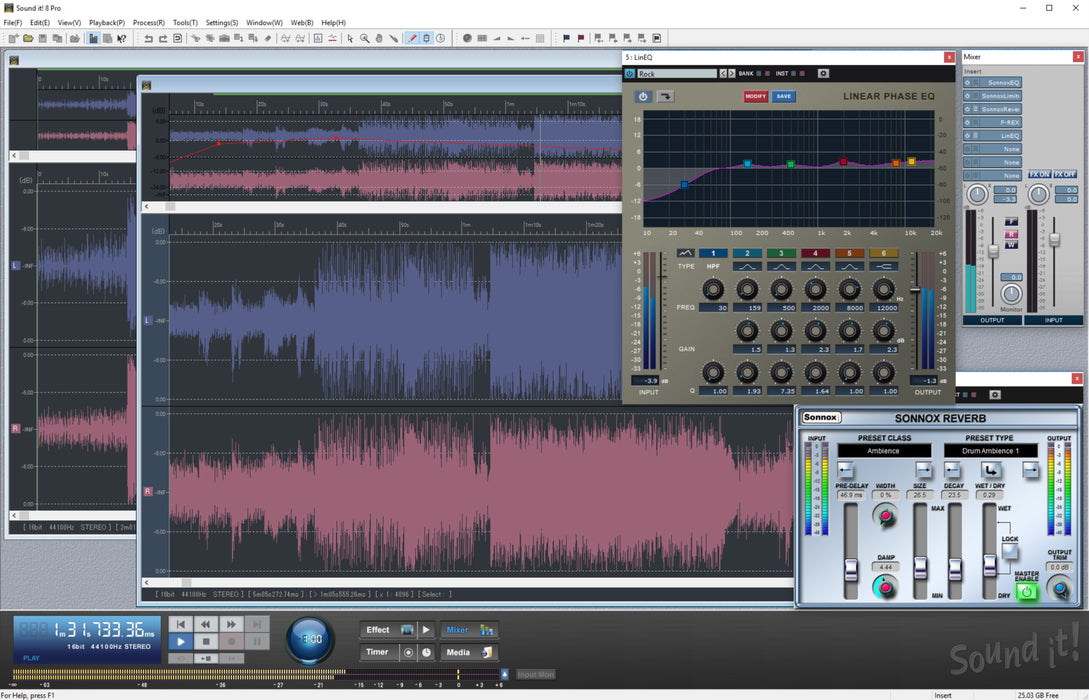
Task: Select the magnifier Zoom tool
Action: pos(365,38)
